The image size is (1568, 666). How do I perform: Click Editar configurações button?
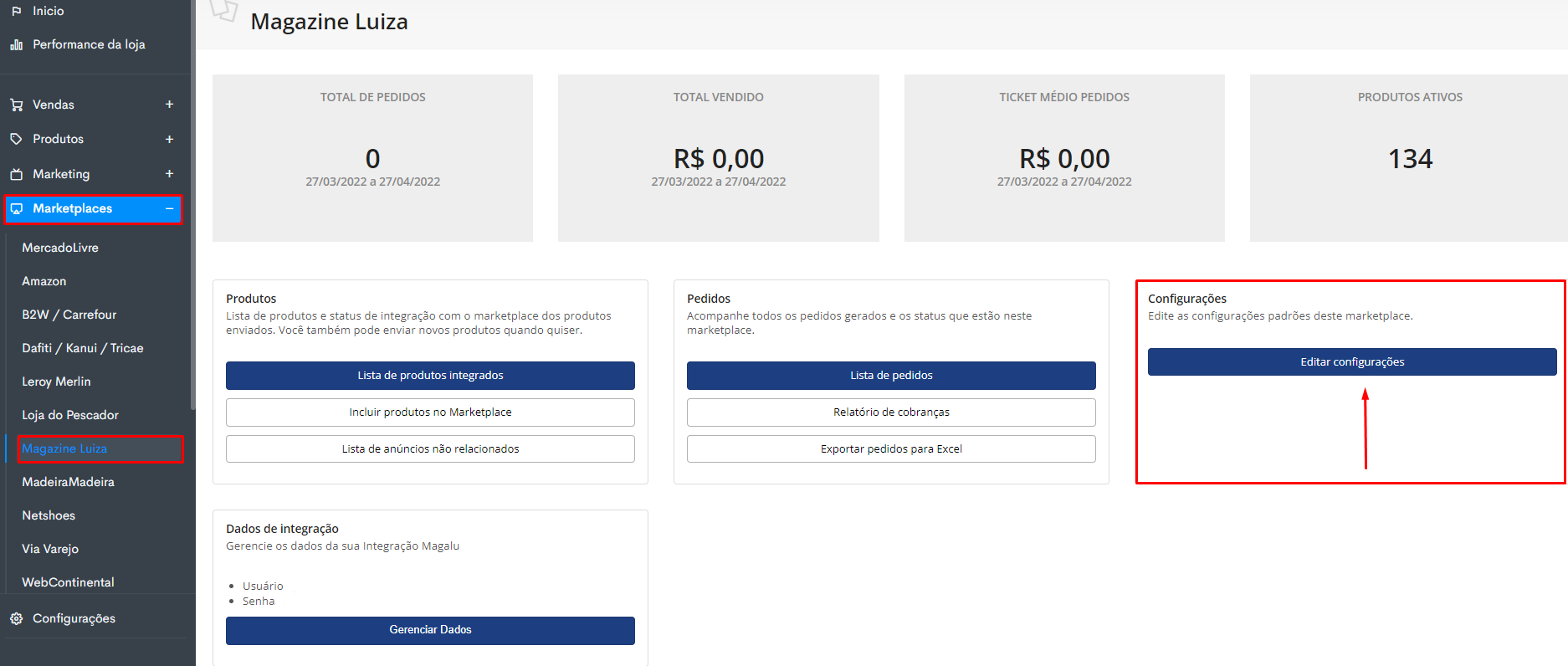pyautogui.click(x=1351, y=362)
